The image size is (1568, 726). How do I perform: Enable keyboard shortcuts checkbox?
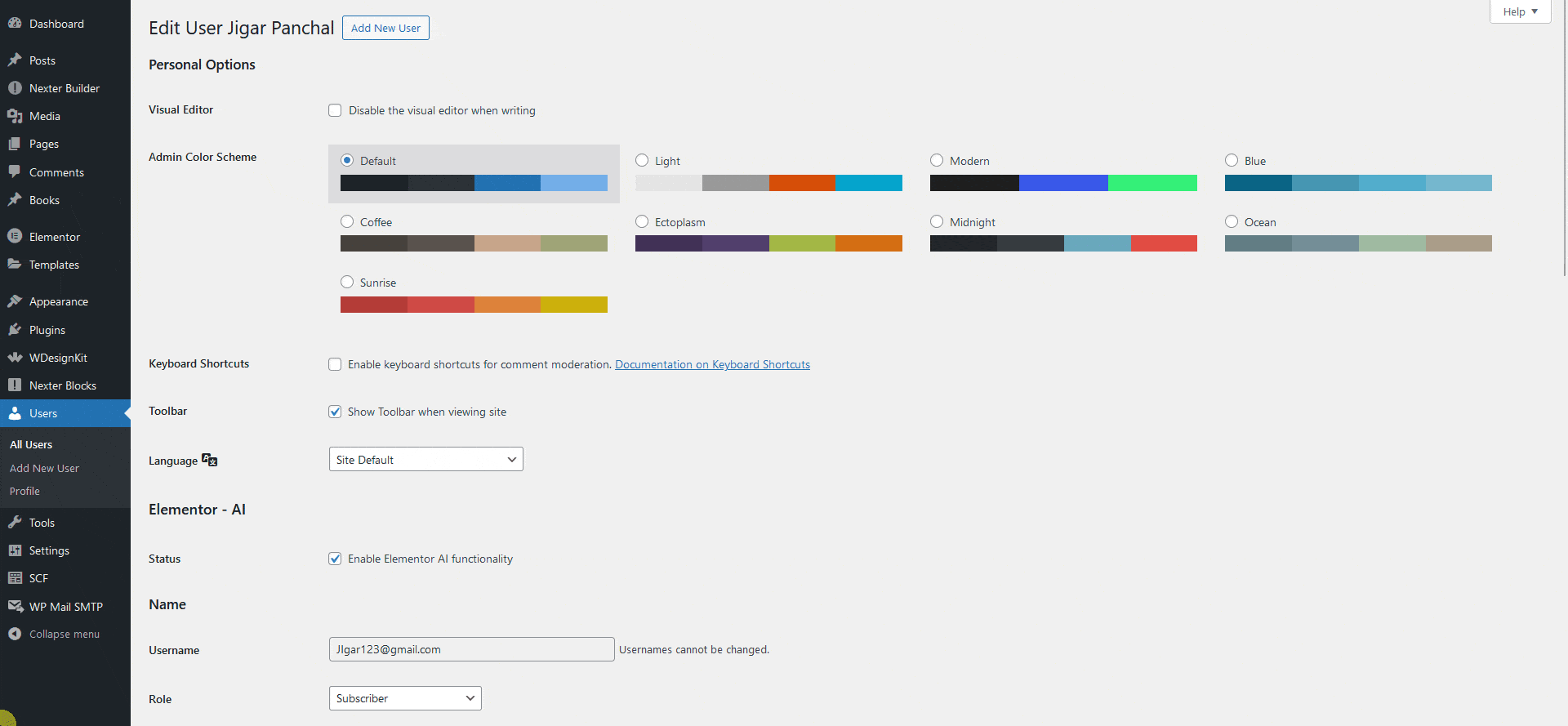(x=335, y=364)
